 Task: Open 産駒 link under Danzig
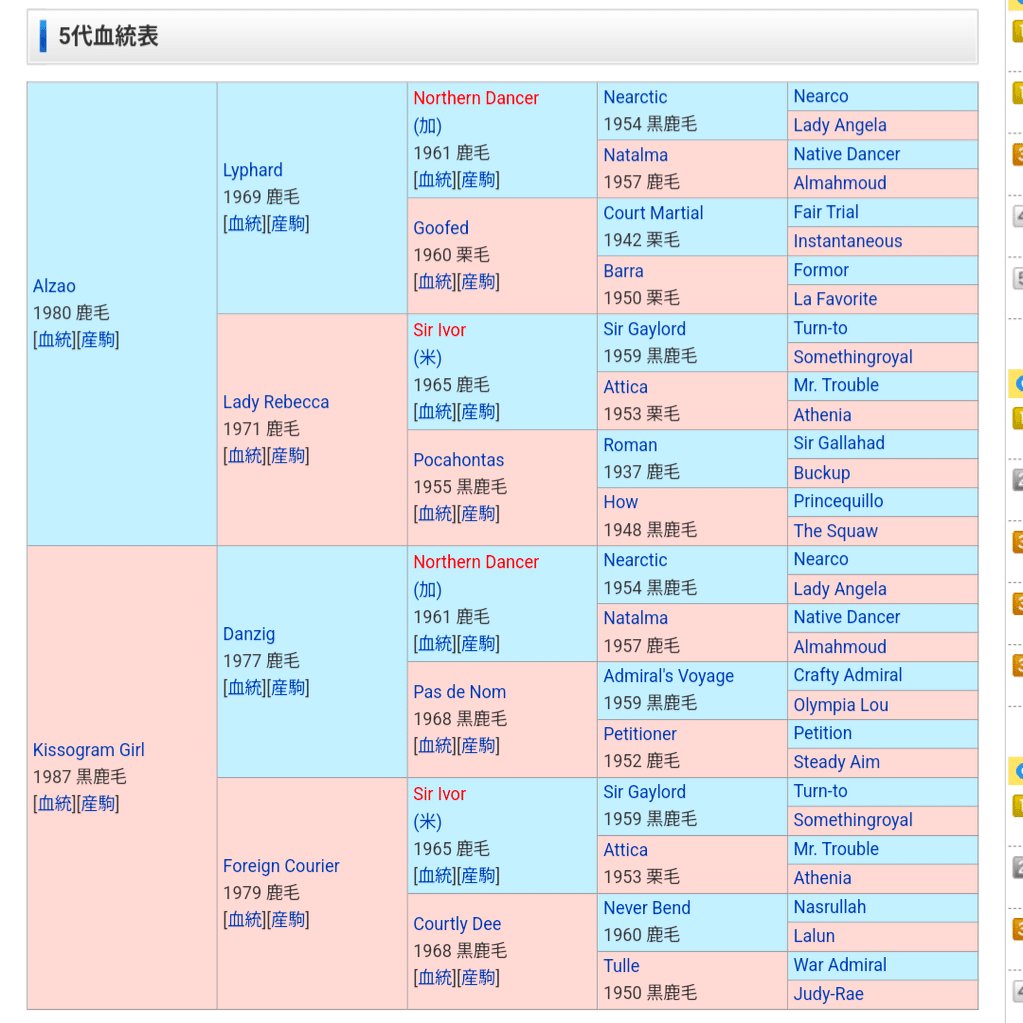point(288,688)
